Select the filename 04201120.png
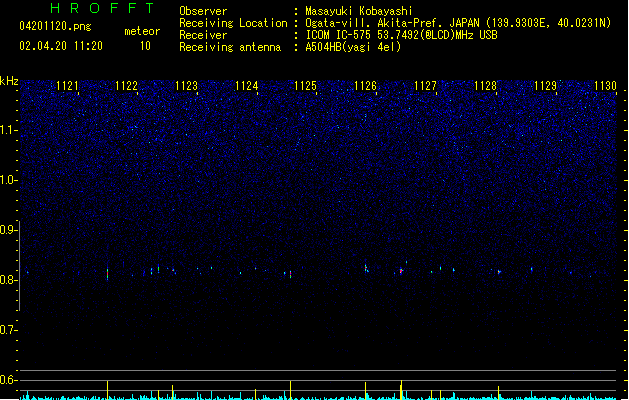The image size is (629, 400). pos(55,26)
